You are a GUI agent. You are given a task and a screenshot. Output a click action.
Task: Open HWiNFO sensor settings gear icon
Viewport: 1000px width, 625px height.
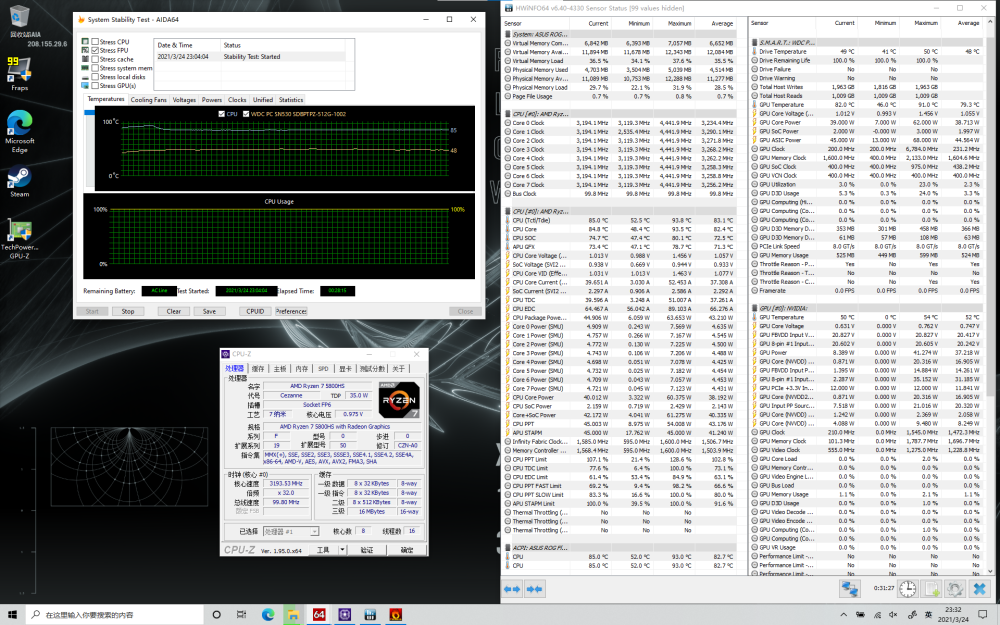tap(956, 590)
